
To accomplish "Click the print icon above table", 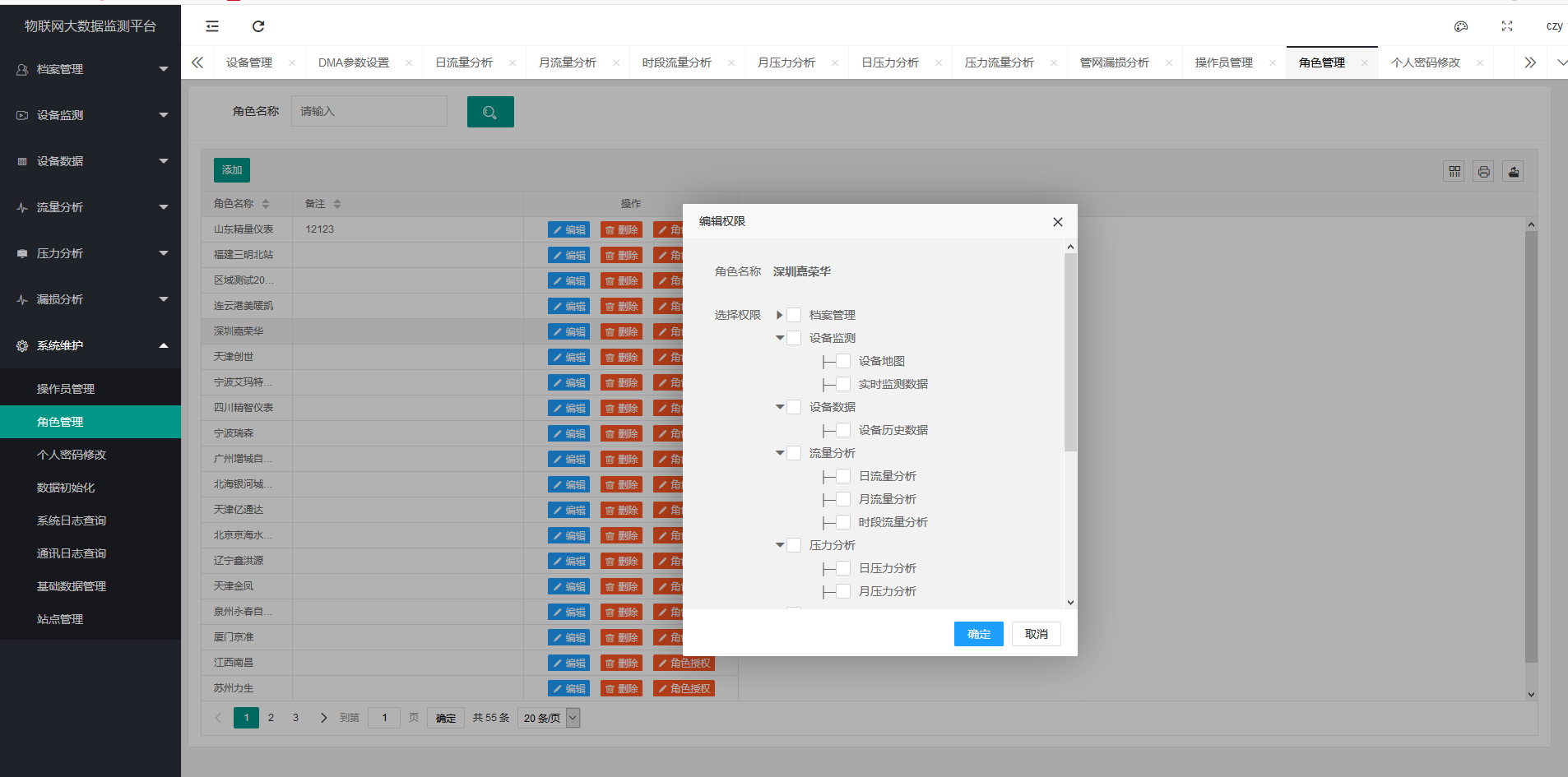I will click(1483, 172).
